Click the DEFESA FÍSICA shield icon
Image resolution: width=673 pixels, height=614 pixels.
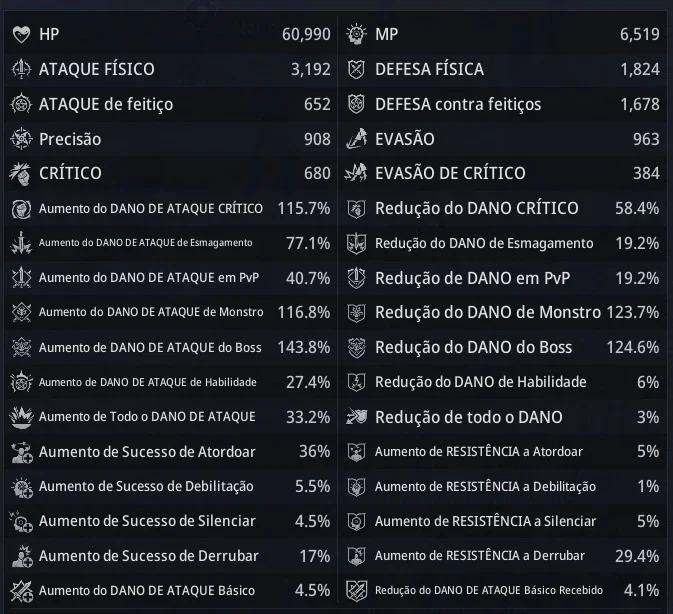coord(356,69)
